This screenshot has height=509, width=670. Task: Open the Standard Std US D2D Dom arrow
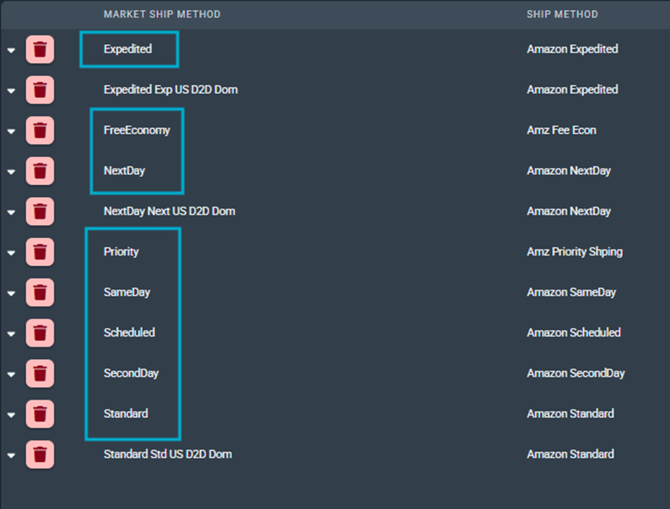[x=11, y=456]
